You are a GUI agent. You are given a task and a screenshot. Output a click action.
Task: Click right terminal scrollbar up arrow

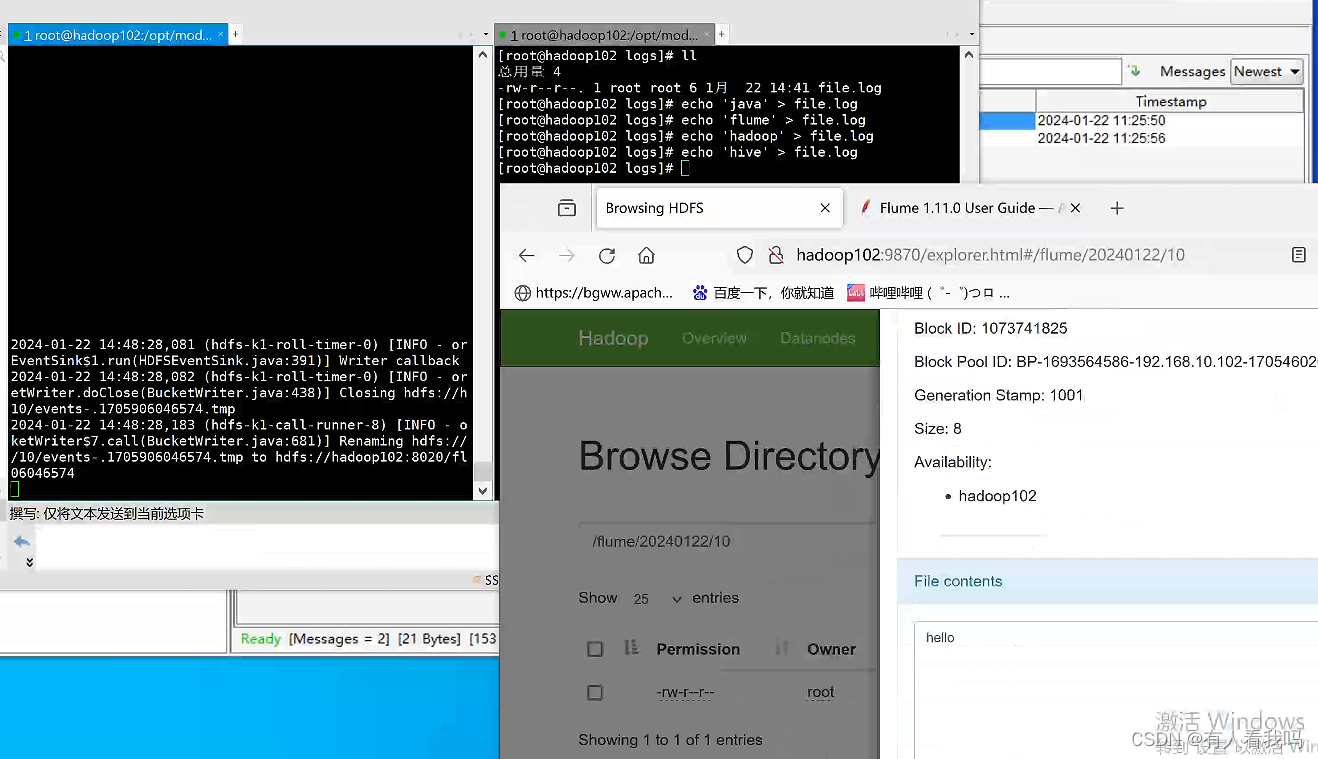pos(968,54)
